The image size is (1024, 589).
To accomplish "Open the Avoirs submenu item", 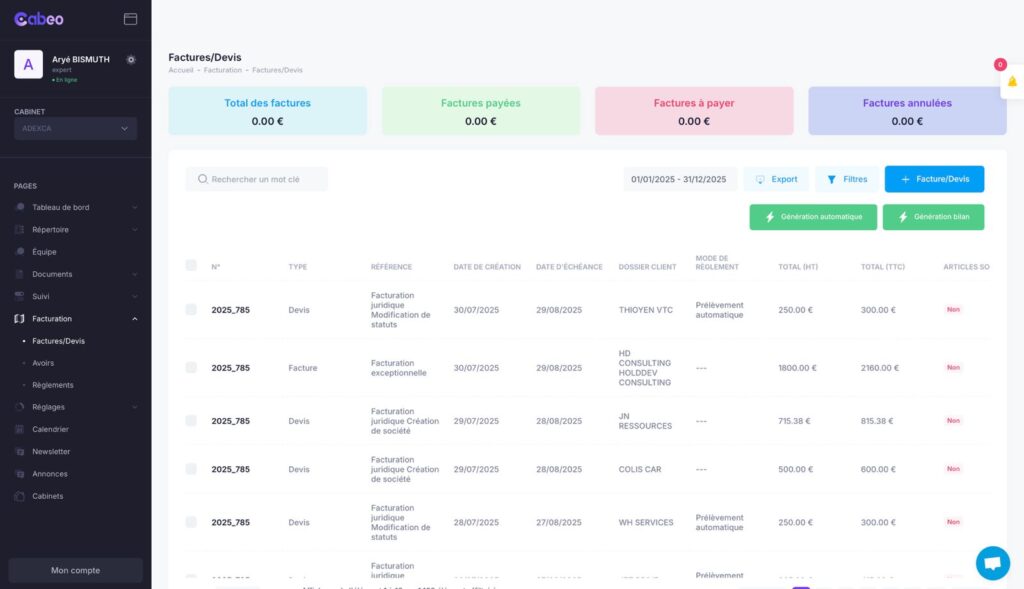I will point(43,363).
